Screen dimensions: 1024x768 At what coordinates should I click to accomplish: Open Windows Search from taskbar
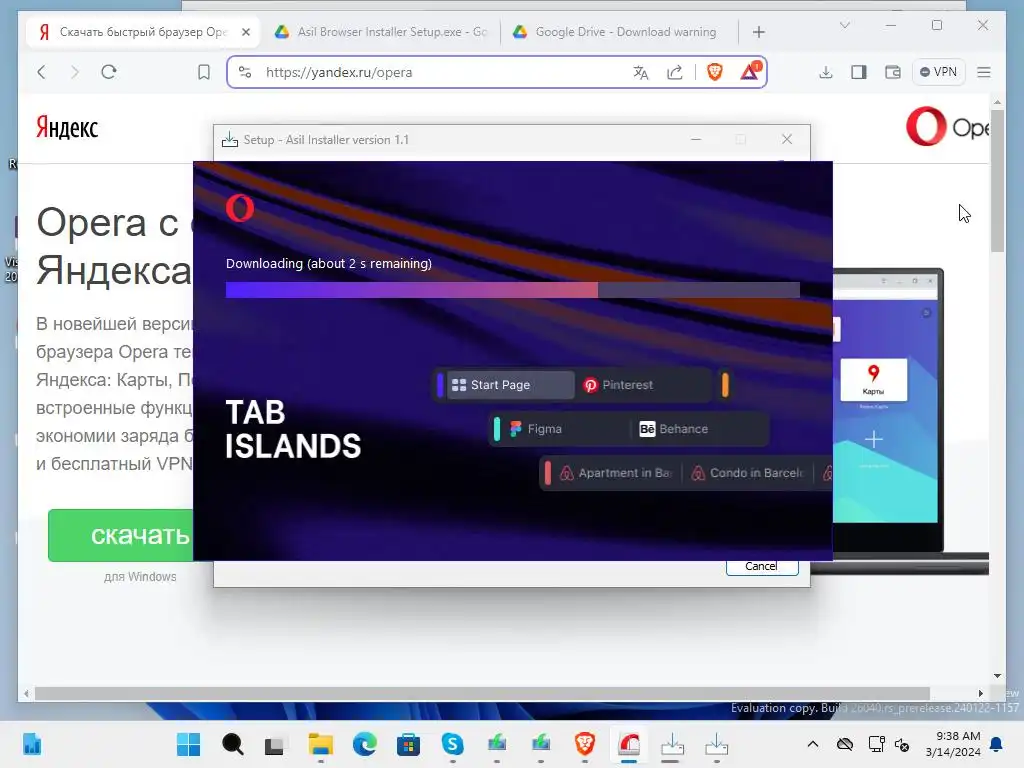pos(232,744)
